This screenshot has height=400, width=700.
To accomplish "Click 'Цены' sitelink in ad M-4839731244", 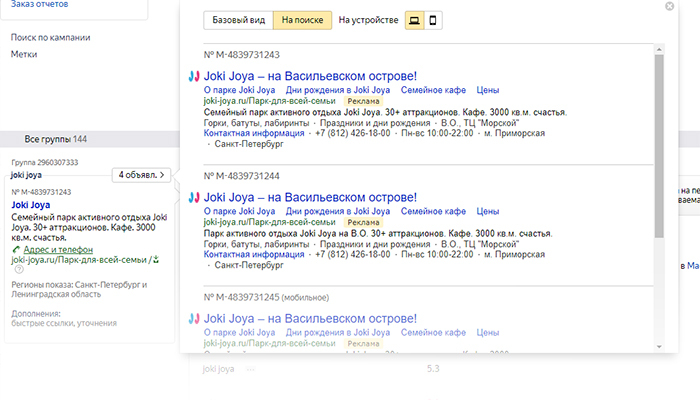I will pos(488,211).
